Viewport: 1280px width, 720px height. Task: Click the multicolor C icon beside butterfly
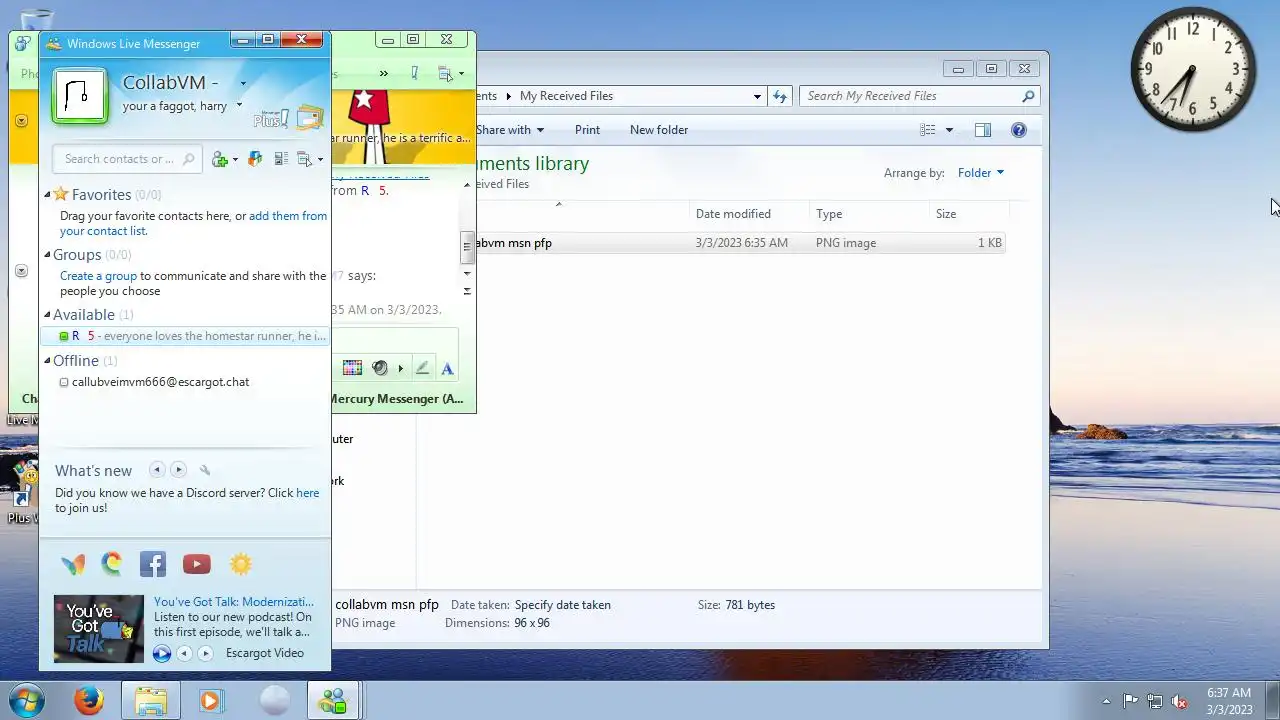[x=112, y=564]
